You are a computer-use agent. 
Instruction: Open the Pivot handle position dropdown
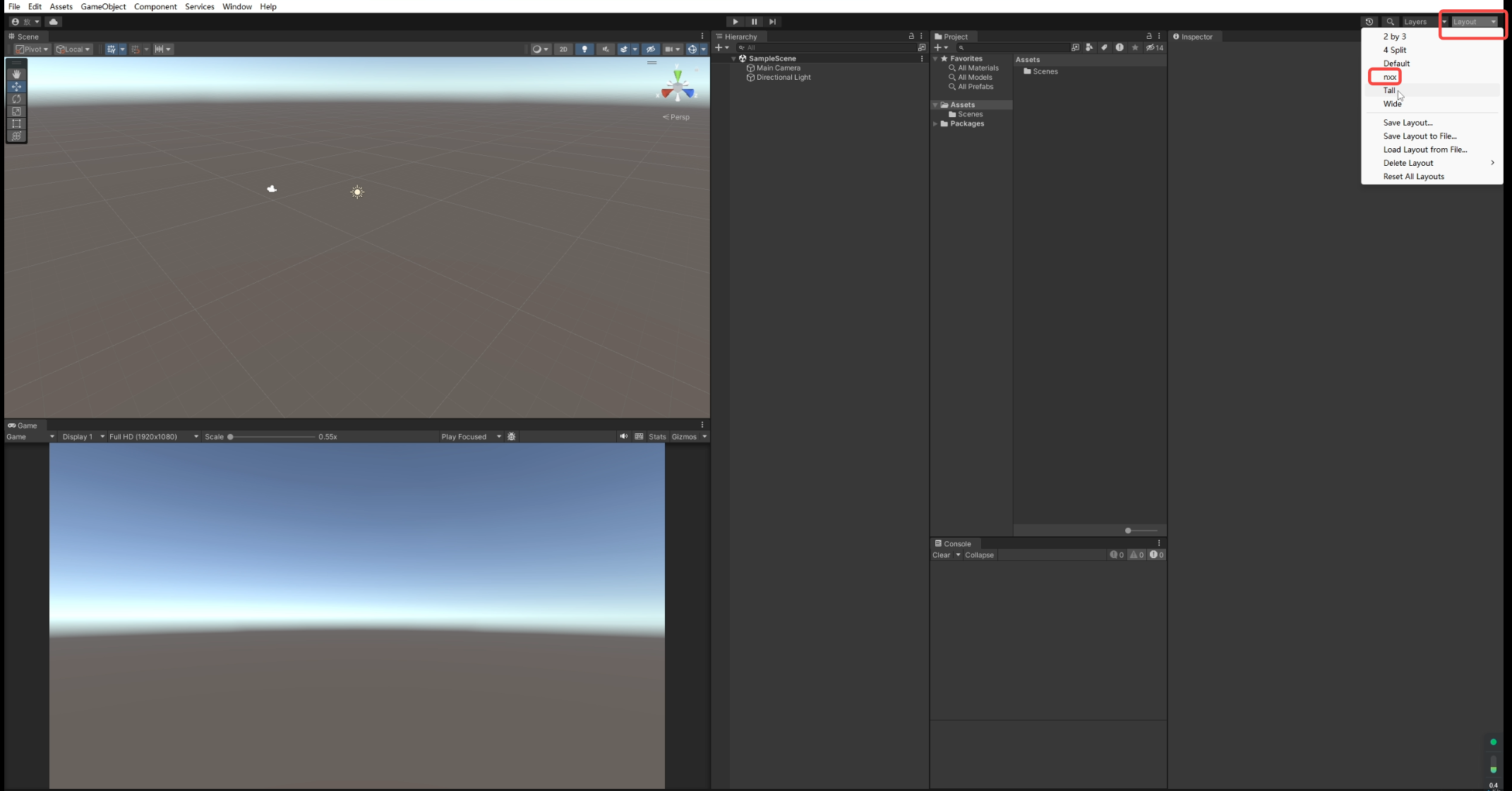(x=32, y=49)
